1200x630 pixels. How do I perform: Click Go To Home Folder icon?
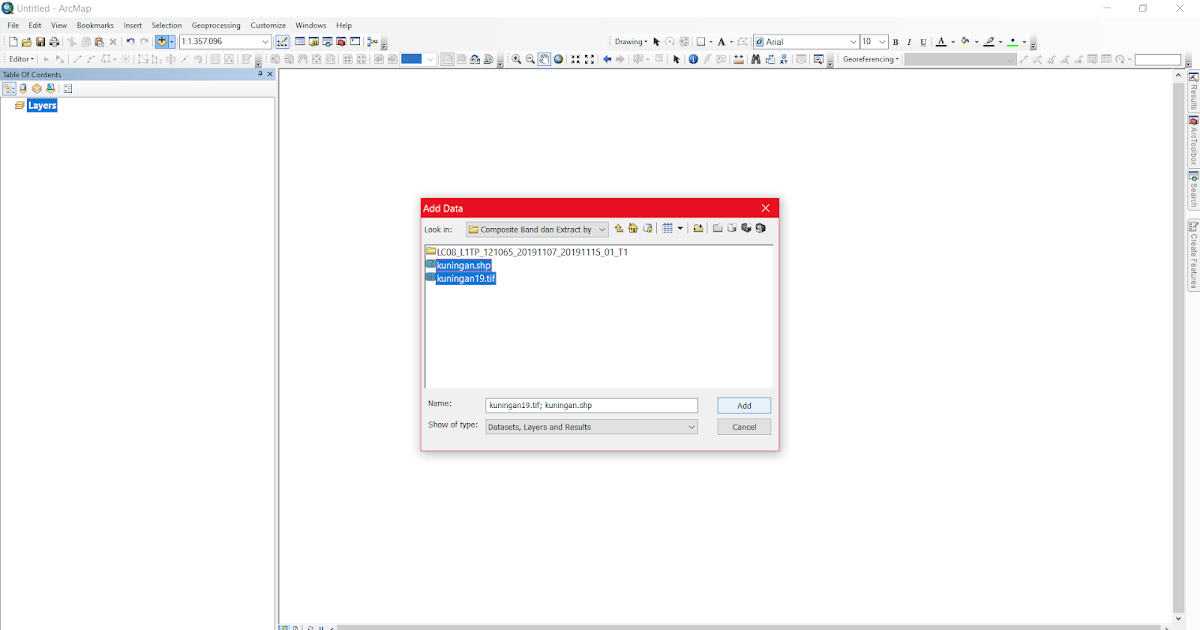[x=633, y=229]
